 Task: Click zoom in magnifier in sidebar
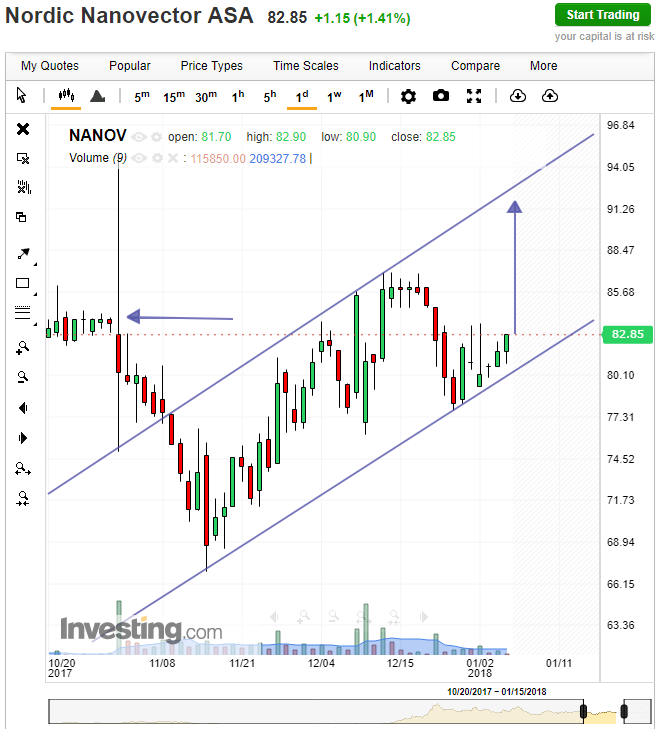(x=22, y=348)
